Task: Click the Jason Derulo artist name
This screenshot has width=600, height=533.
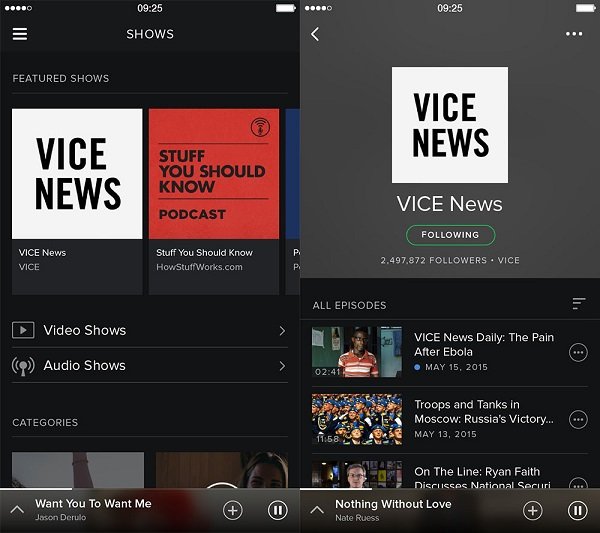Action: click(x=60, y=517)
